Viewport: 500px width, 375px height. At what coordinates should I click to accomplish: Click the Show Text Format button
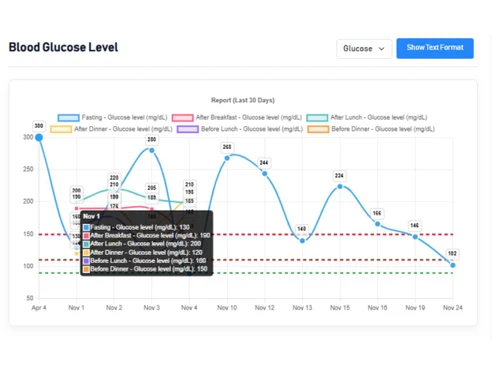pos(435,48)
